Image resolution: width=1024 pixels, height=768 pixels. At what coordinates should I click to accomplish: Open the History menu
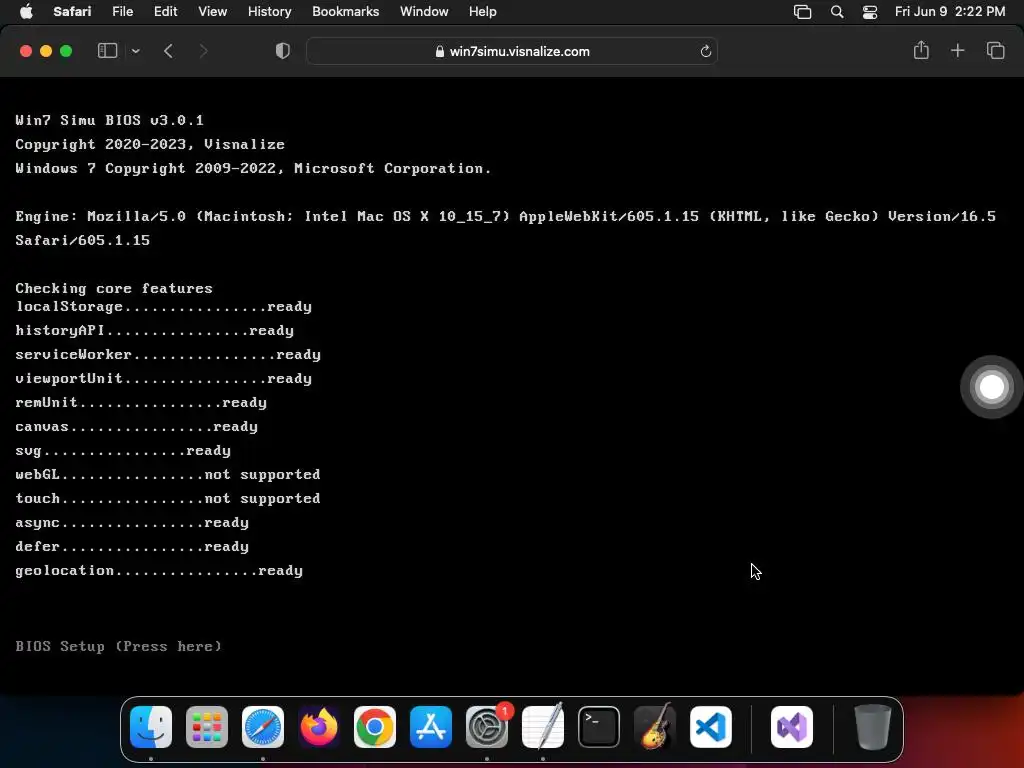tap(269, 11)
